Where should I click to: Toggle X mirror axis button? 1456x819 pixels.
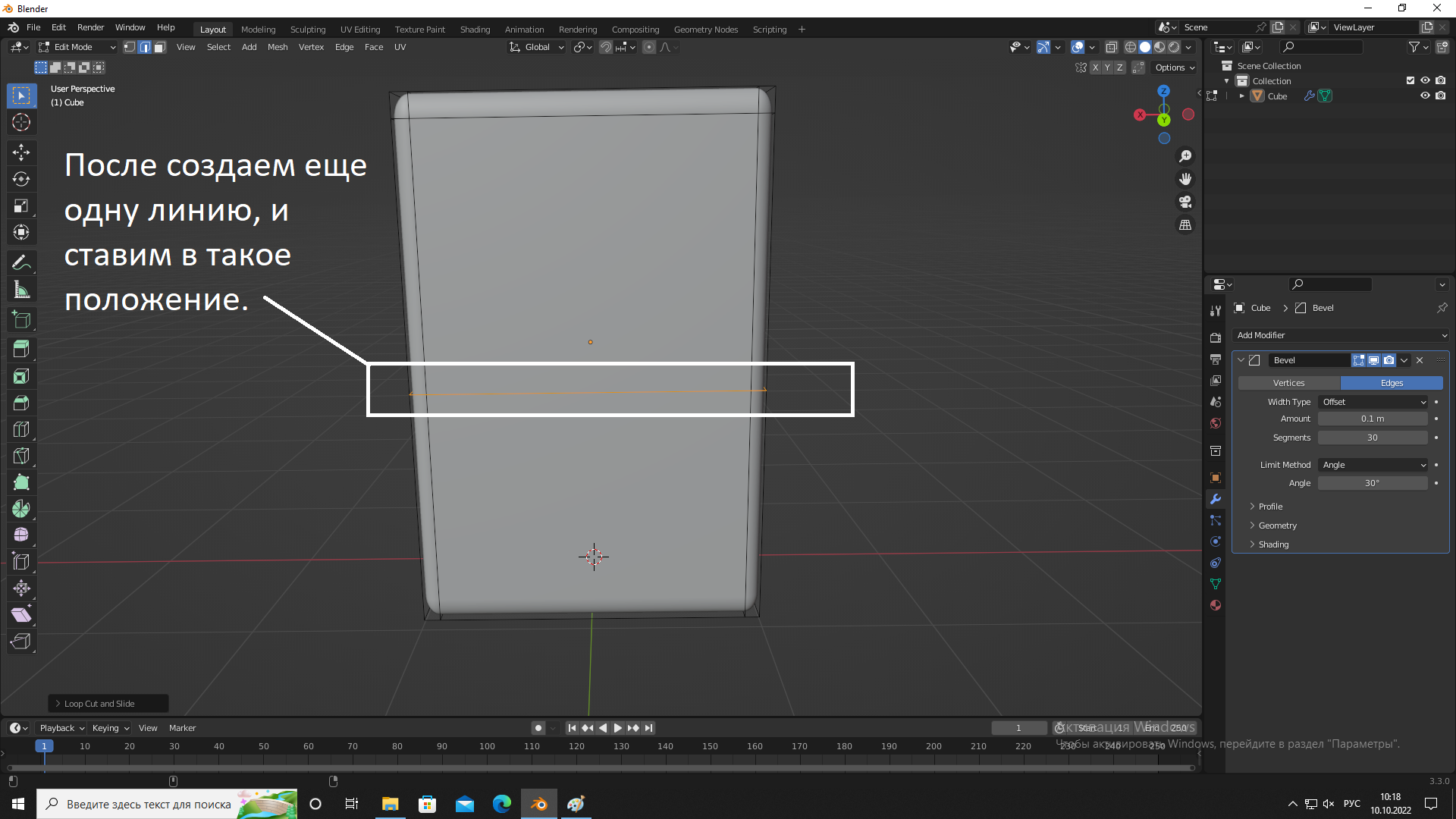[x=1095, y=67]
